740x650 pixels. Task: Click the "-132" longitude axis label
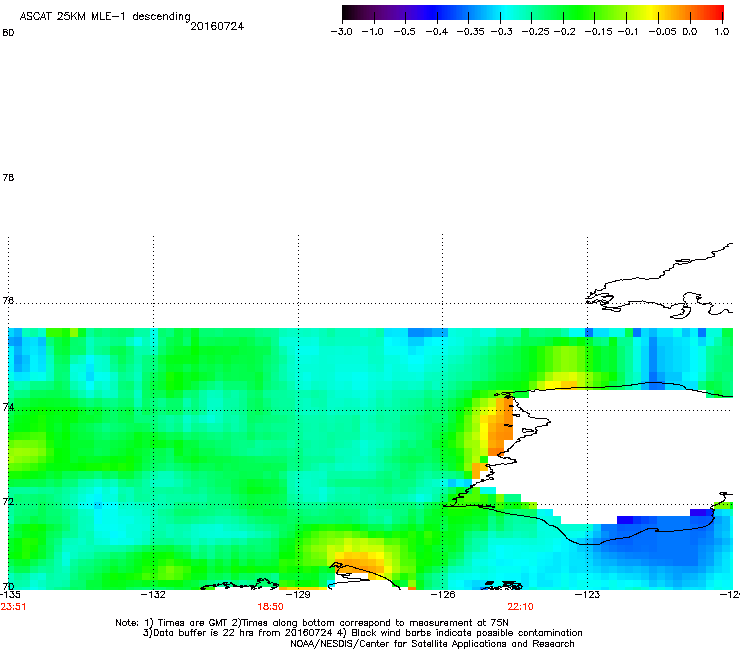pyautogui.click(x=153, y=594)
